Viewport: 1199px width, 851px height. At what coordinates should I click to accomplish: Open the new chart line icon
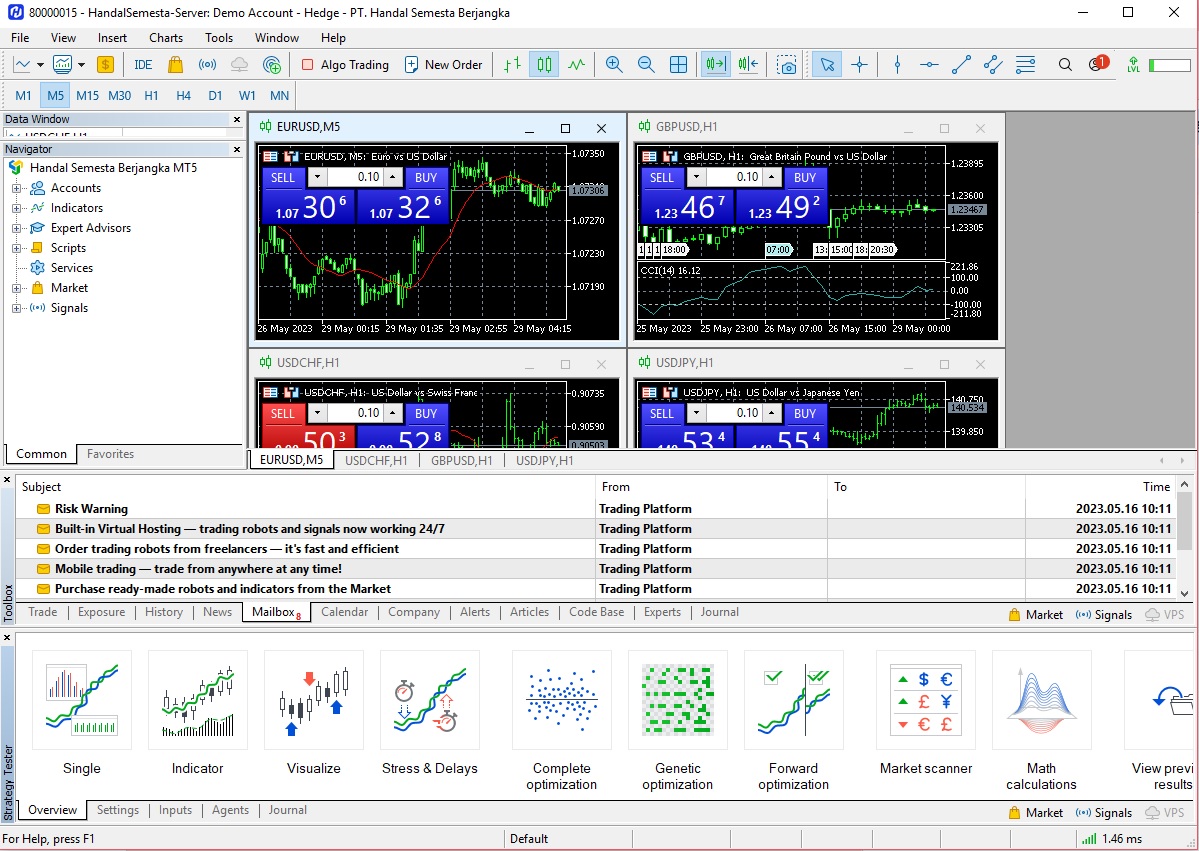coord(22,65)
